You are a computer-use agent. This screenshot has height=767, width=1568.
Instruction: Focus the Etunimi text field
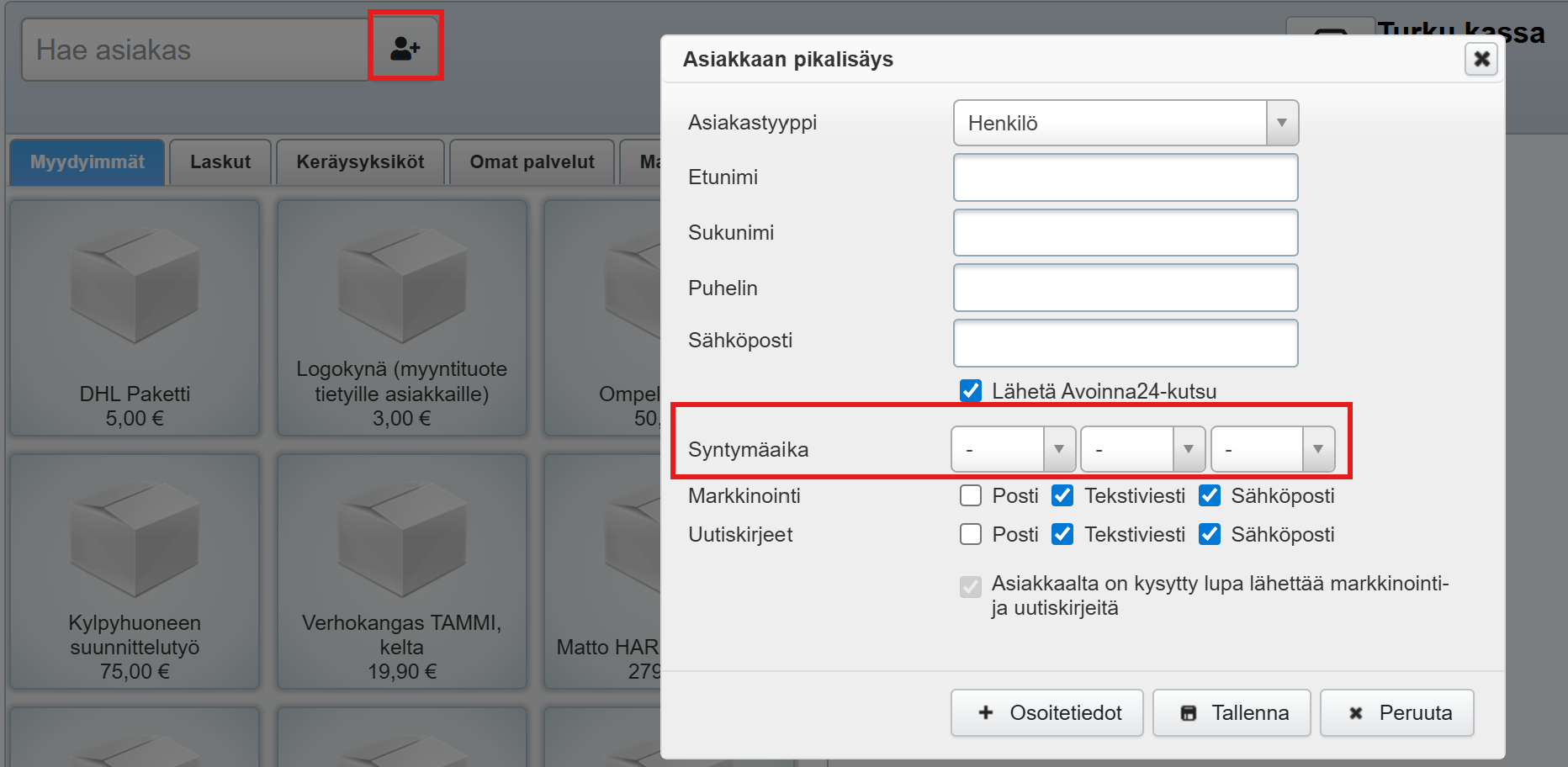[x=1126, y=177]
